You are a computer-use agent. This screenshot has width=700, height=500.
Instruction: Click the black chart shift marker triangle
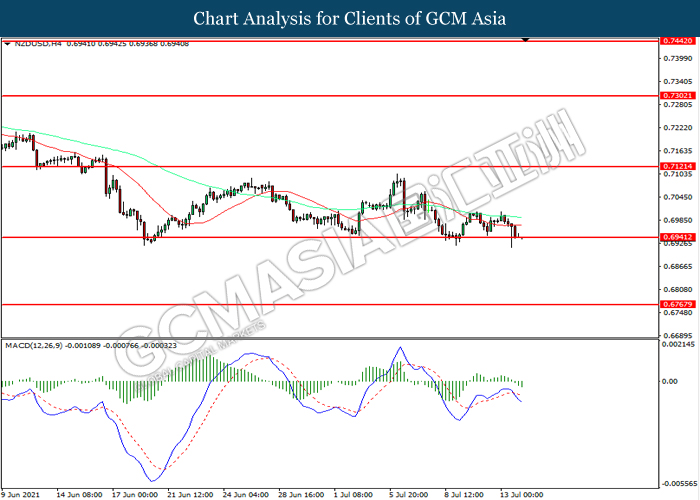[525, 40]
